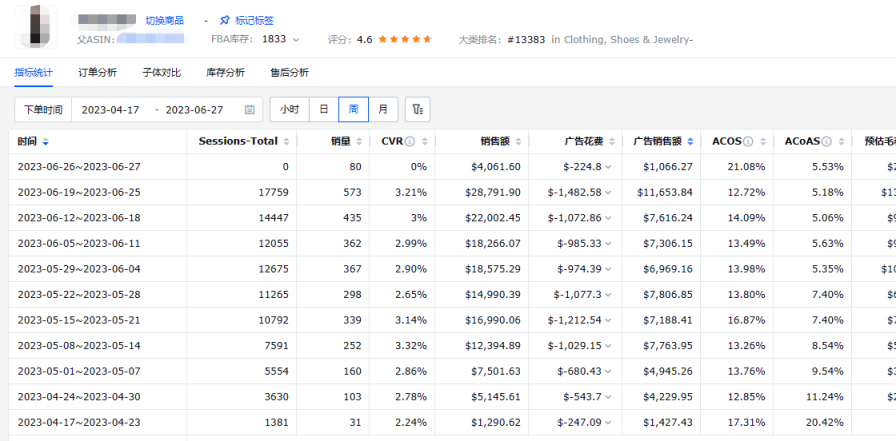
Task: Switch to the 订单分析 tab
Action: [x=97, y=73]
